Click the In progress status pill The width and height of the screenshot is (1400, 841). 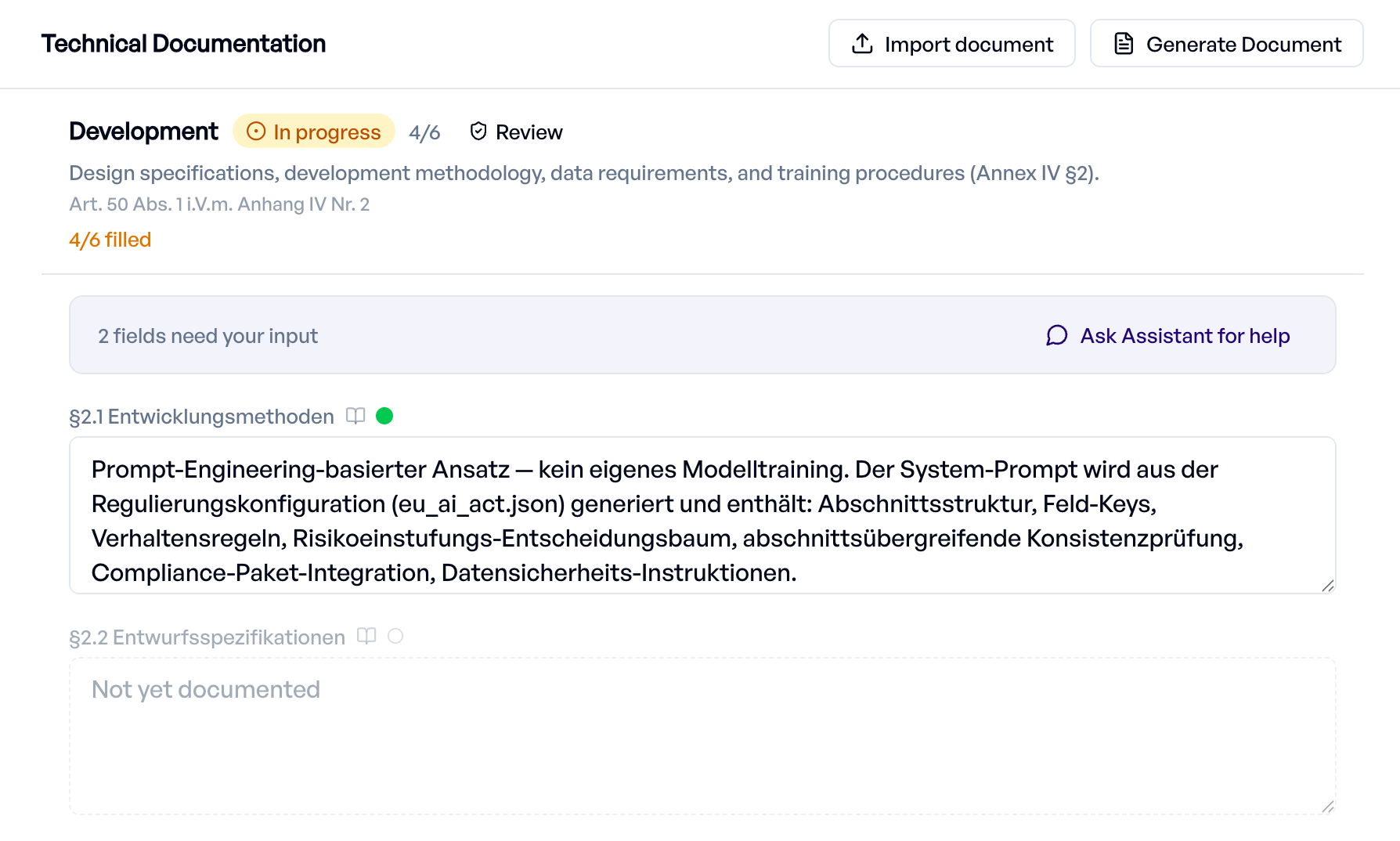tap(313, 131)
